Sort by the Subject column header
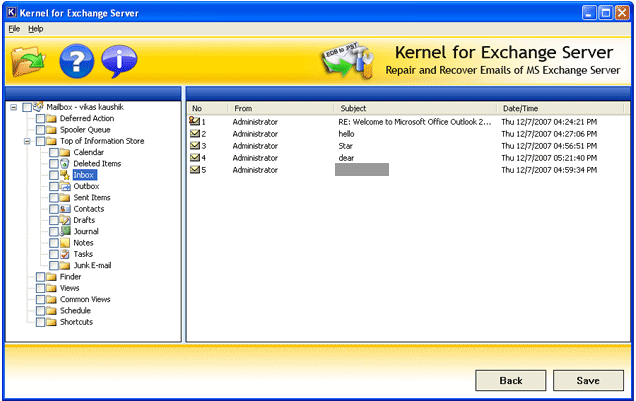The width and height of the screenshot is (636, 401). [415, 108]
